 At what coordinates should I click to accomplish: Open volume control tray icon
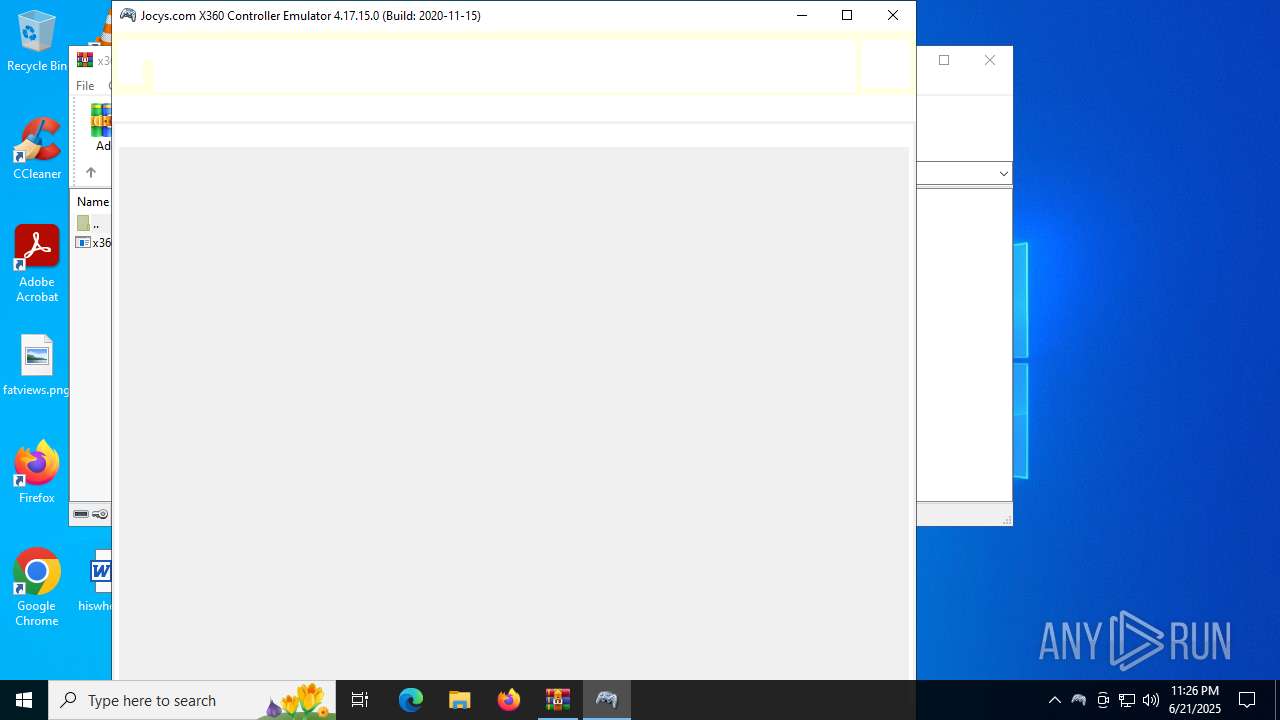1151,700
